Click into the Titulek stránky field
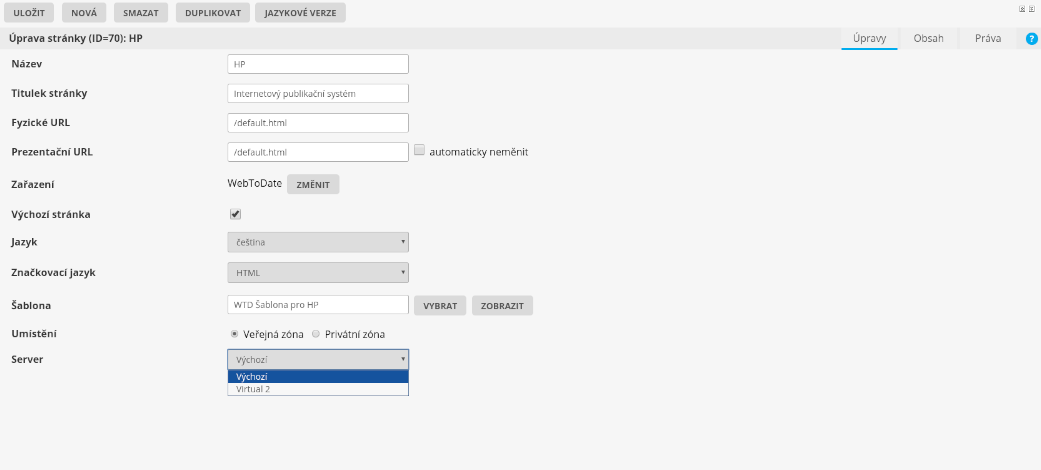Viewport: 1041px width, 470px height. pos(318,94)
